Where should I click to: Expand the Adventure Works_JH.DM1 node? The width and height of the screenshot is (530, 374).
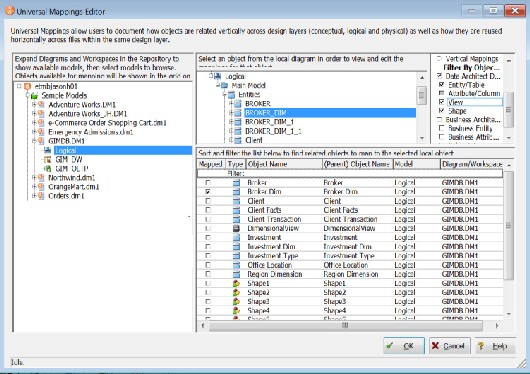(34, 114)
